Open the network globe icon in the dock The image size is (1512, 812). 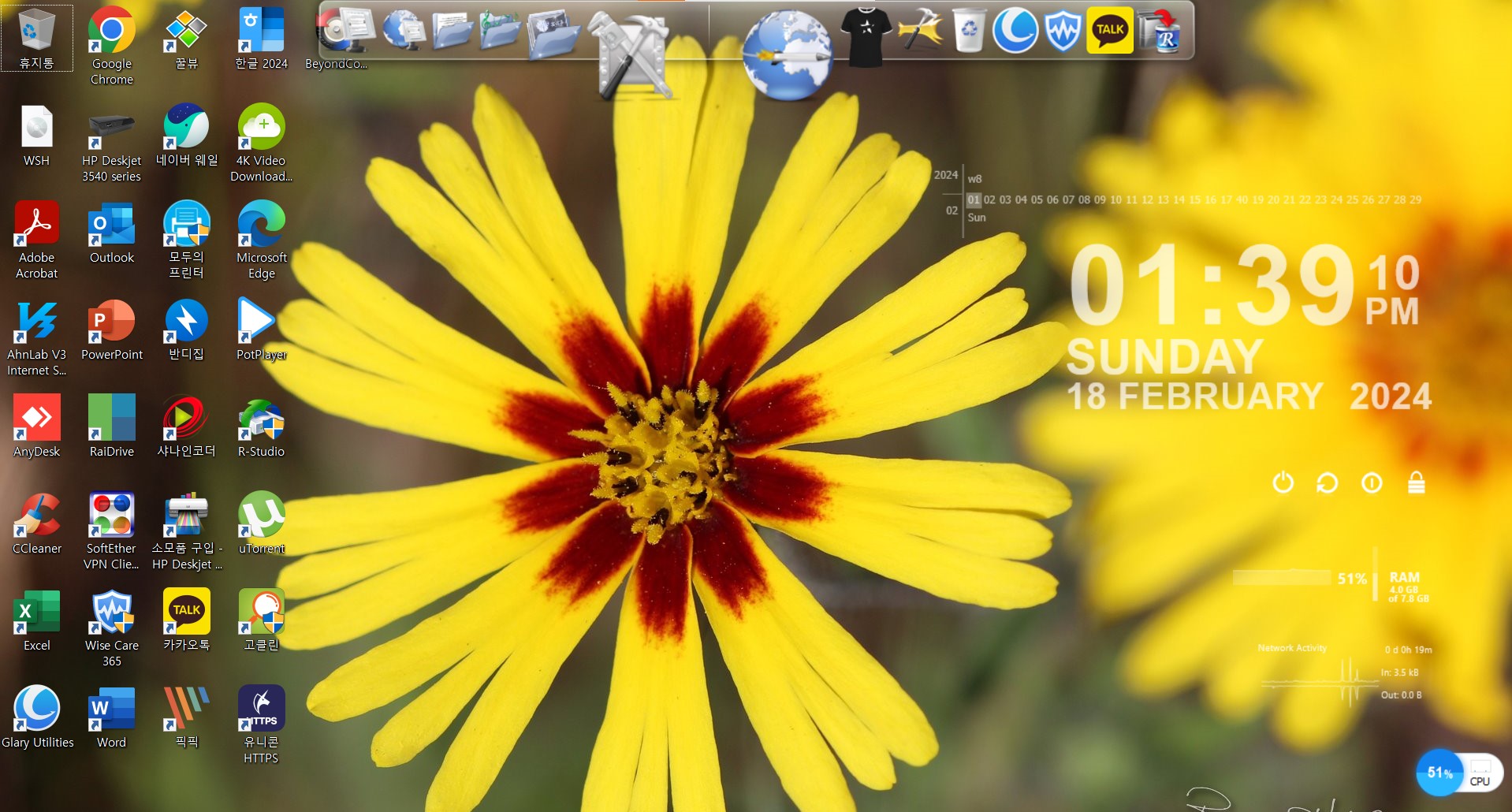(404, 30)
